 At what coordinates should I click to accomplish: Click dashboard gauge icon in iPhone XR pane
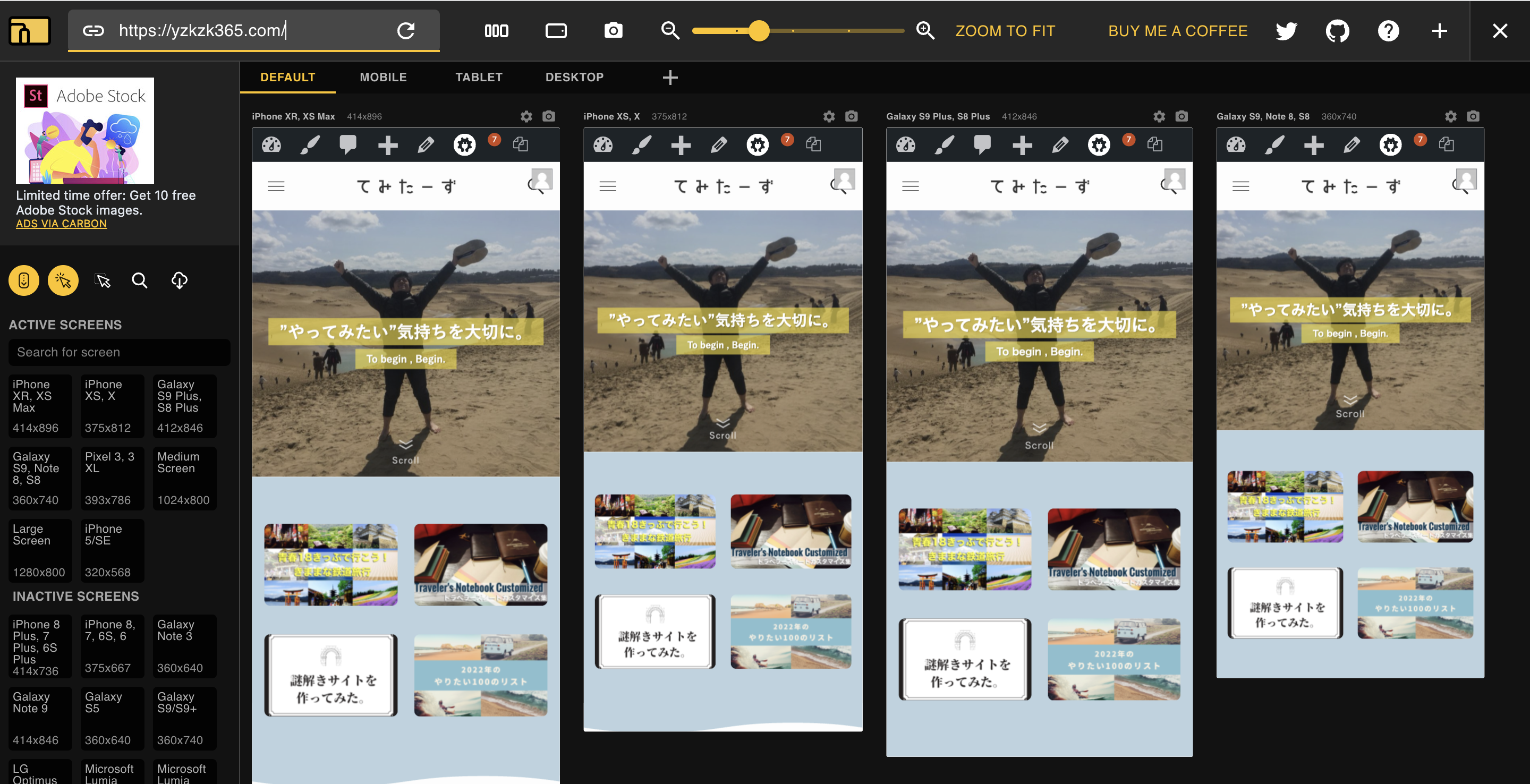tap(271, 145)
